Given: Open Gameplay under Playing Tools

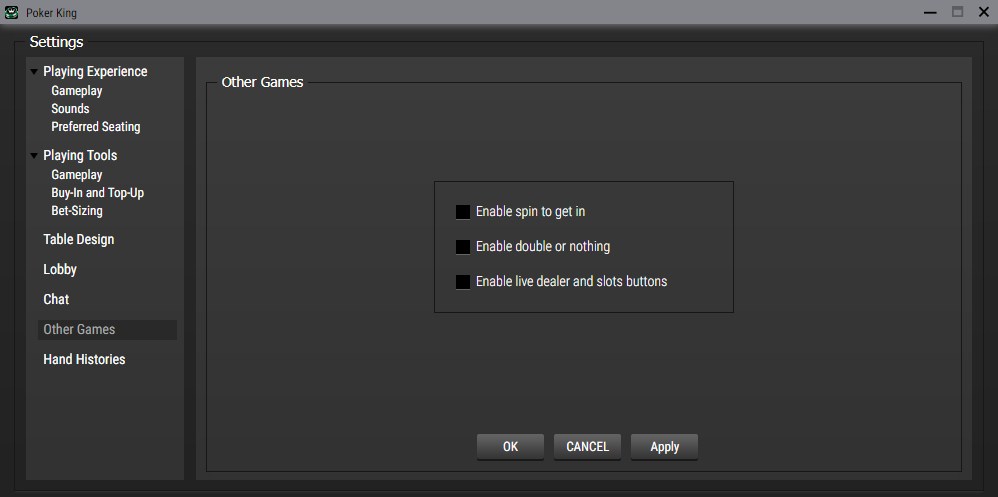Looking at the screenshot, I should pos(77,175).
